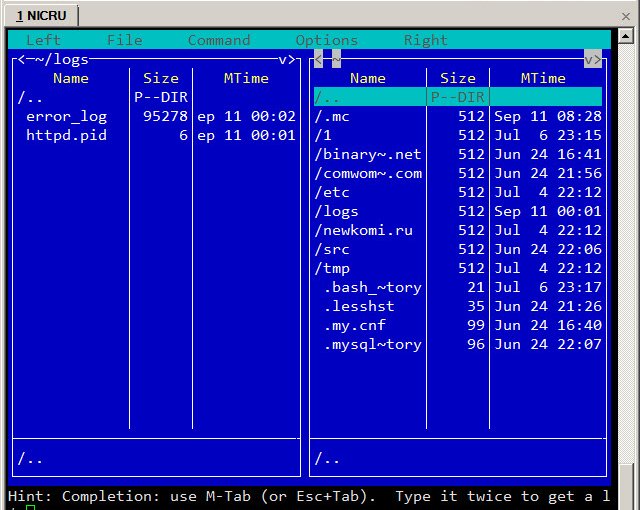This screenshot has height=510, width=640.
Task: Click the Jun 24 22:06 time of /src
Action: pyautogui.click(x=548, y=249)
